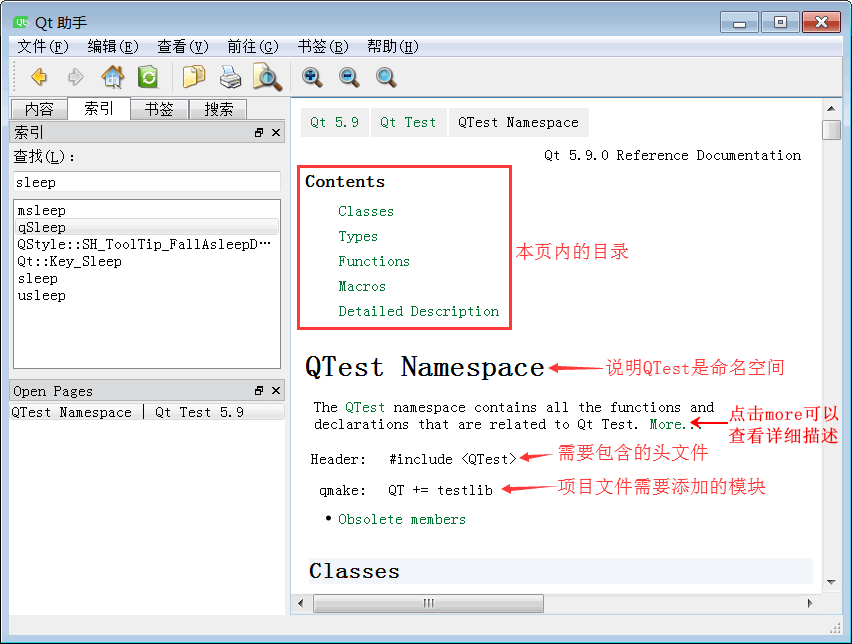Click the Copy pages icon

[193, 77]
